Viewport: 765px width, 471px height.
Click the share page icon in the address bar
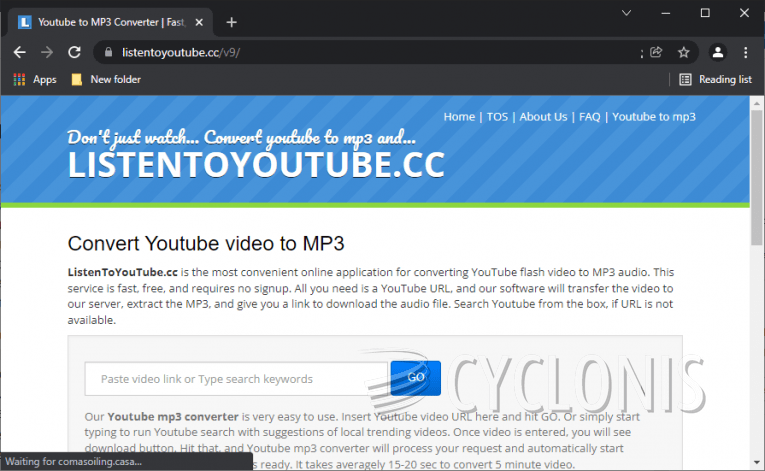[x=656, y=52]
